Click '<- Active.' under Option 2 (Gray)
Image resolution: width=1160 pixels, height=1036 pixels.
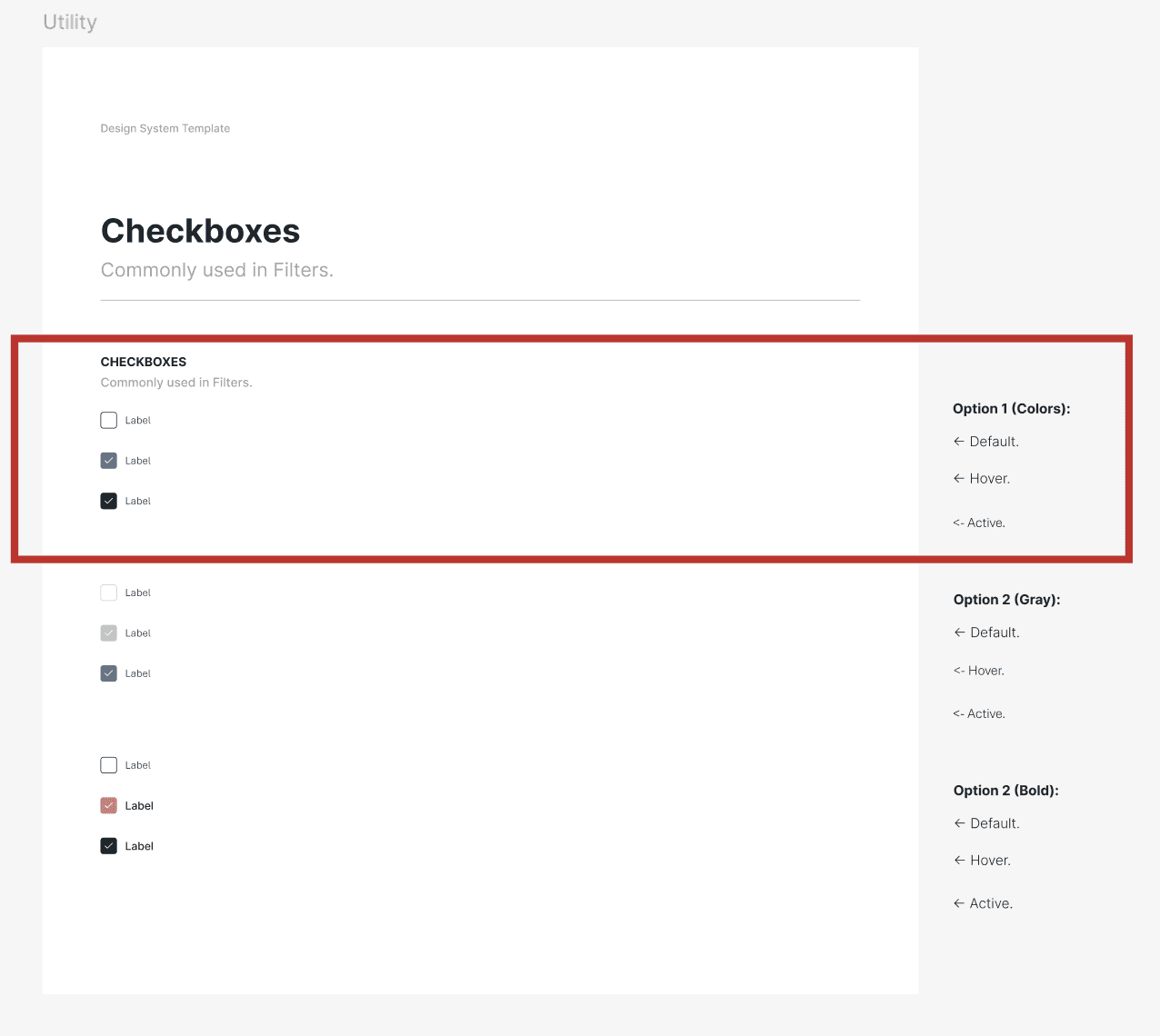[979, 713]
